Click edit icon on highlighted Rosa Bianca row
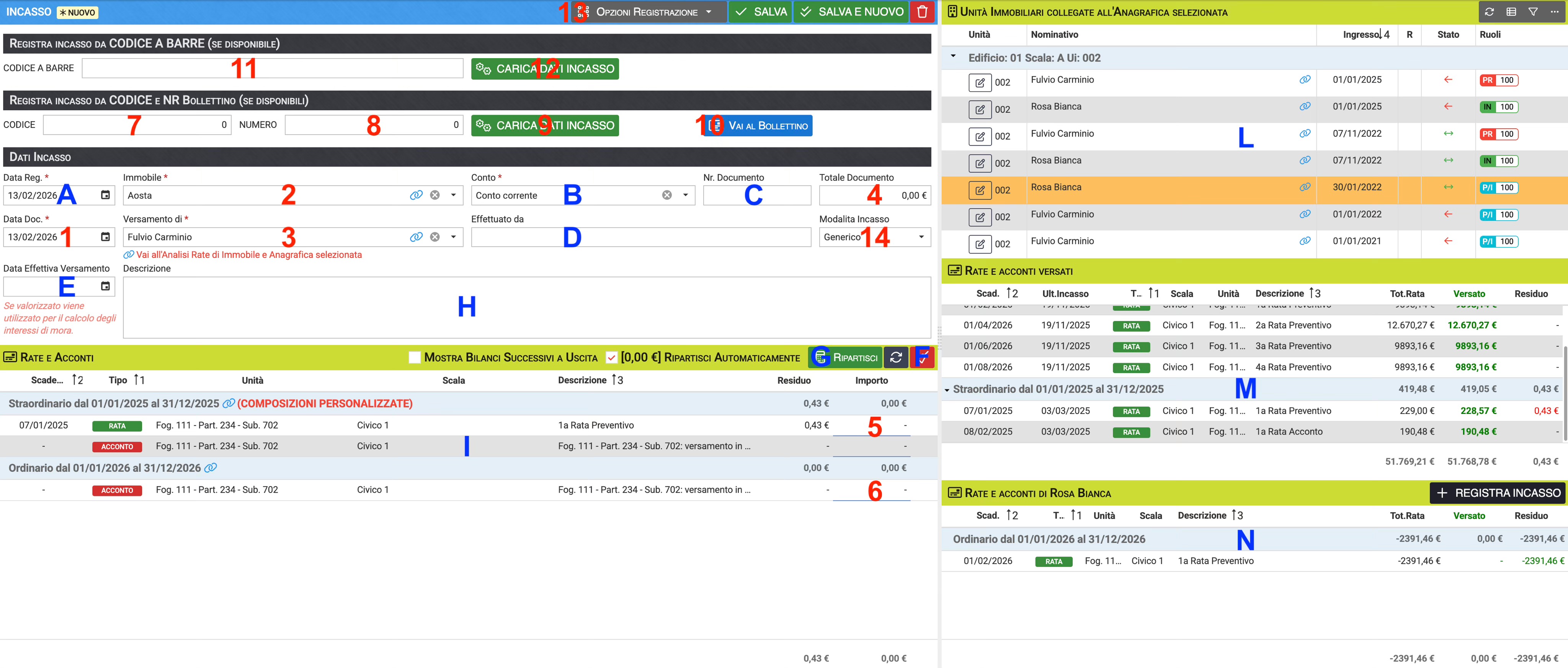The image size is (1568, 668). 979,190
